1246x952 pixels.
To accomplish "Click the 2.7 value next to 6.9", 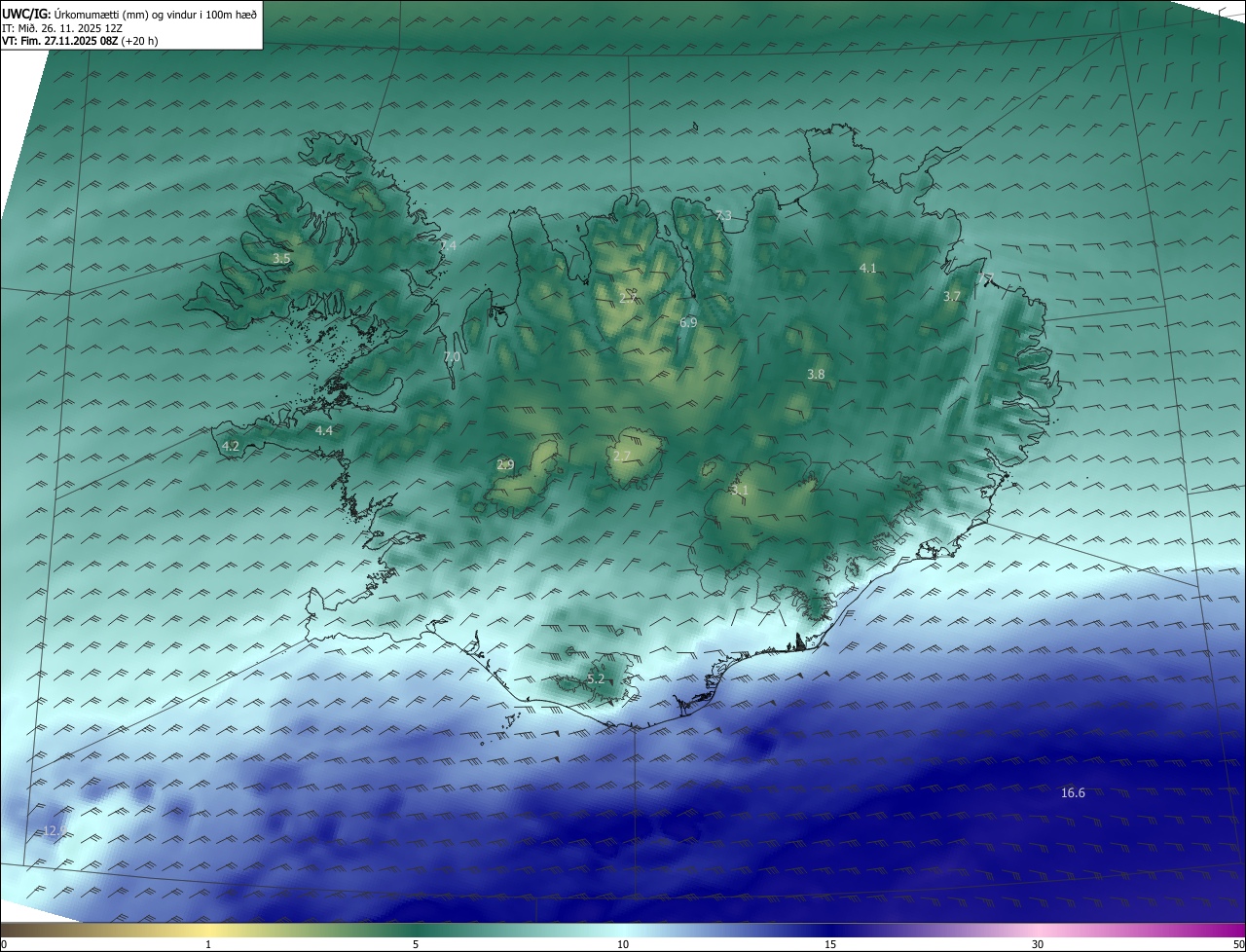I will (627, 298).
